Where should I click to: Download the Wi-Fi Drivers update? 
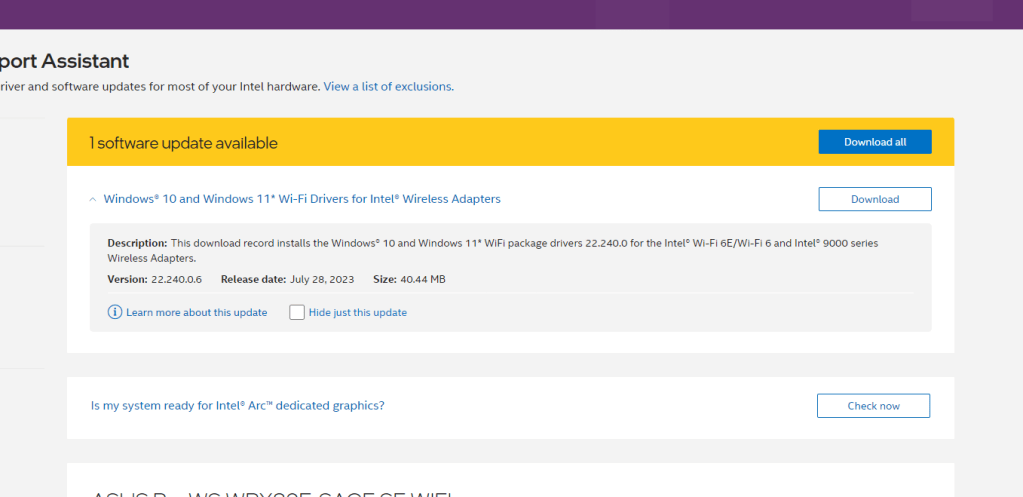pyautogui.click(x=875, y=200)
